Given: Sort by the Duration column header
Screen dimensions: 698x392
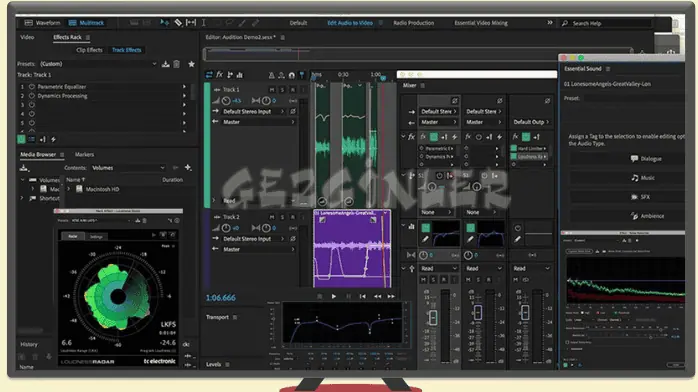Looking at the screenshot, I should click(172, 180).
